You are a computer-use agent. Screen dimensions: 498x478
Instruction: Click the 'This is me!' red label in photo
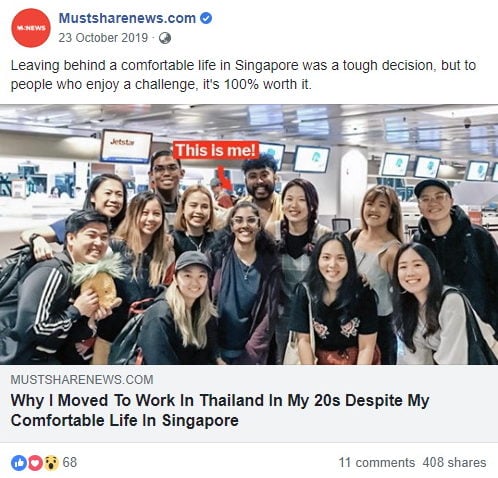click(216, 150)
